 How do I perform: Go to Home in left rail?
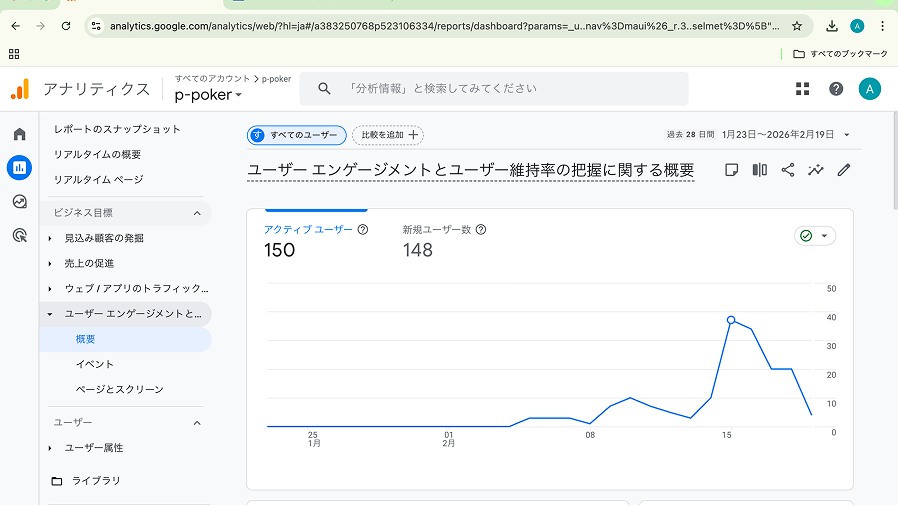tap(19, 134)
